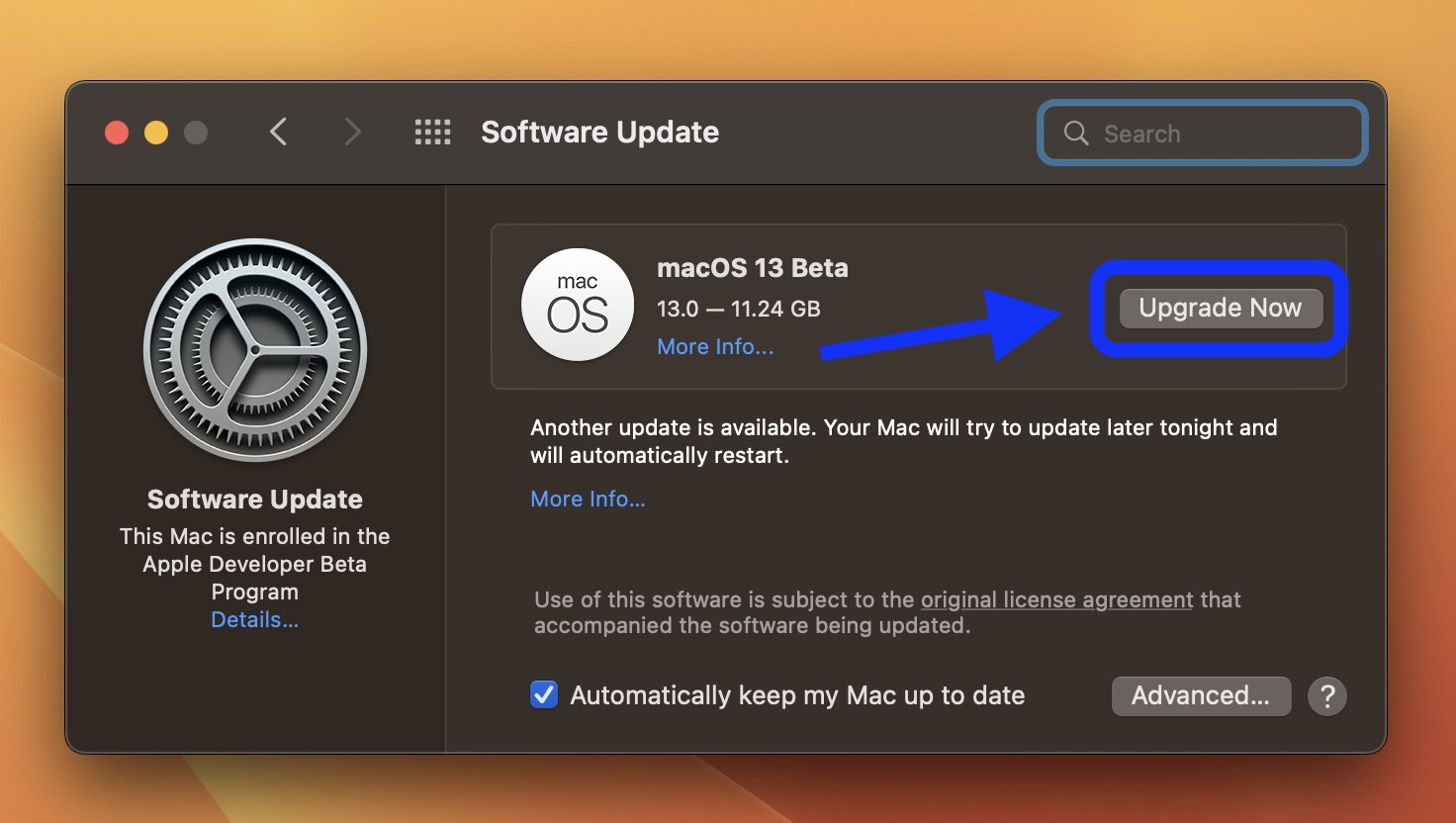
Task: Open the original license agreement link
Action: pos(1055,599)
